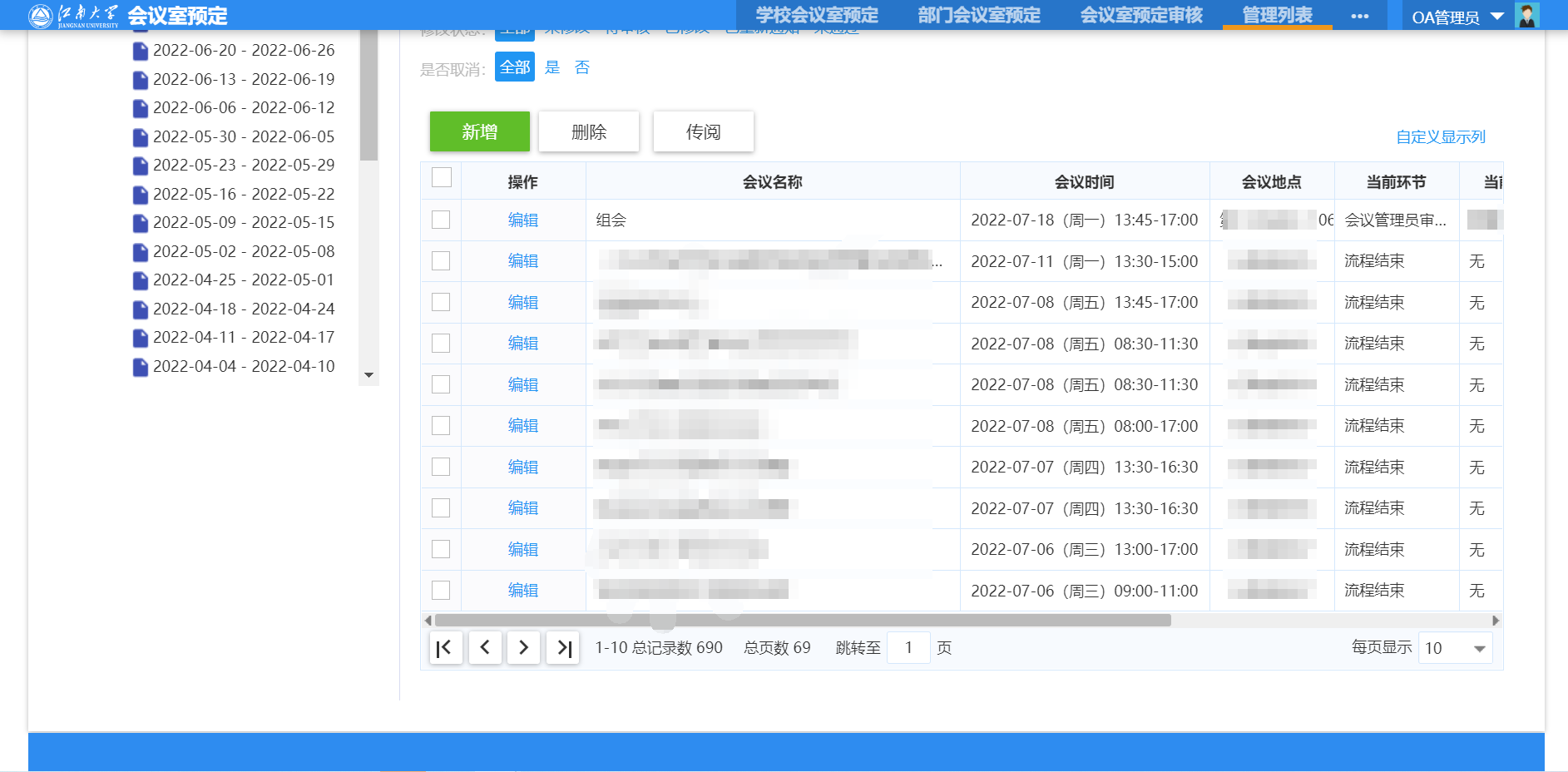Go to the previous page arrow
Screen dimensions: 1568x772
(x=485, y=648)
